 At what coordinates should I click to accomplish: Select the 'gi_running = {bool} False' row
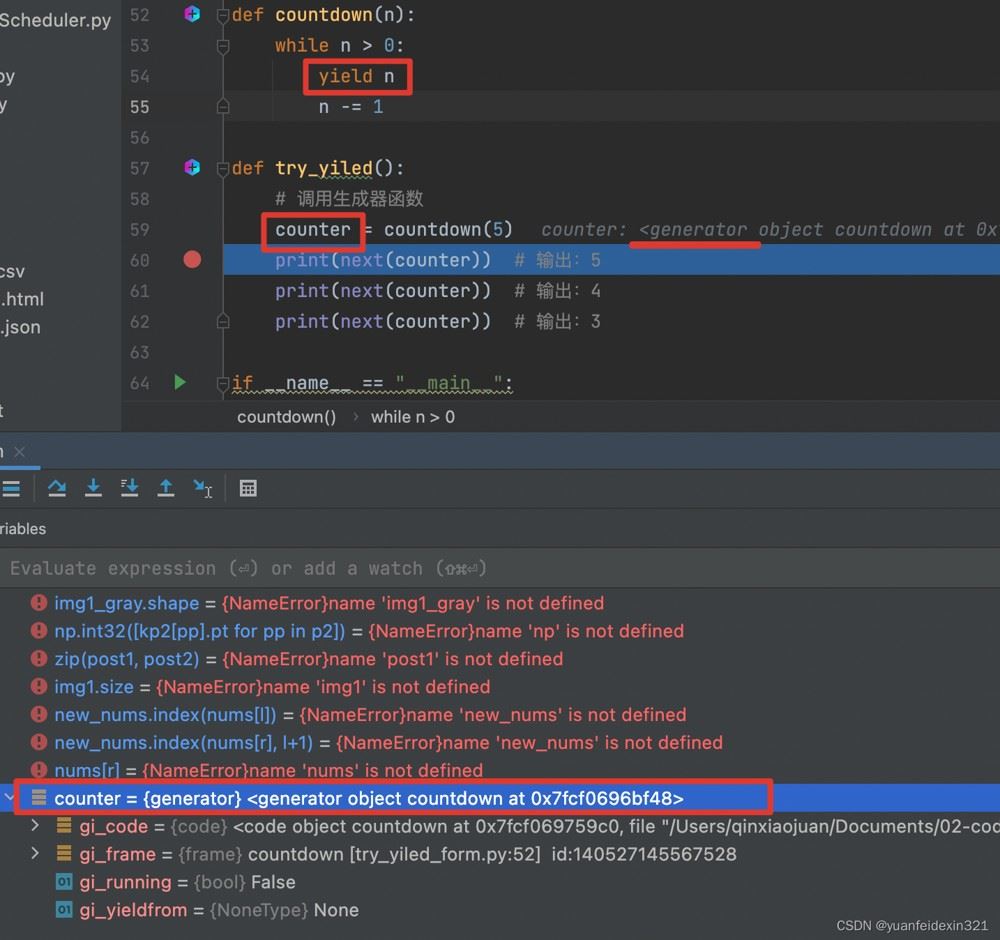(500, 882)
